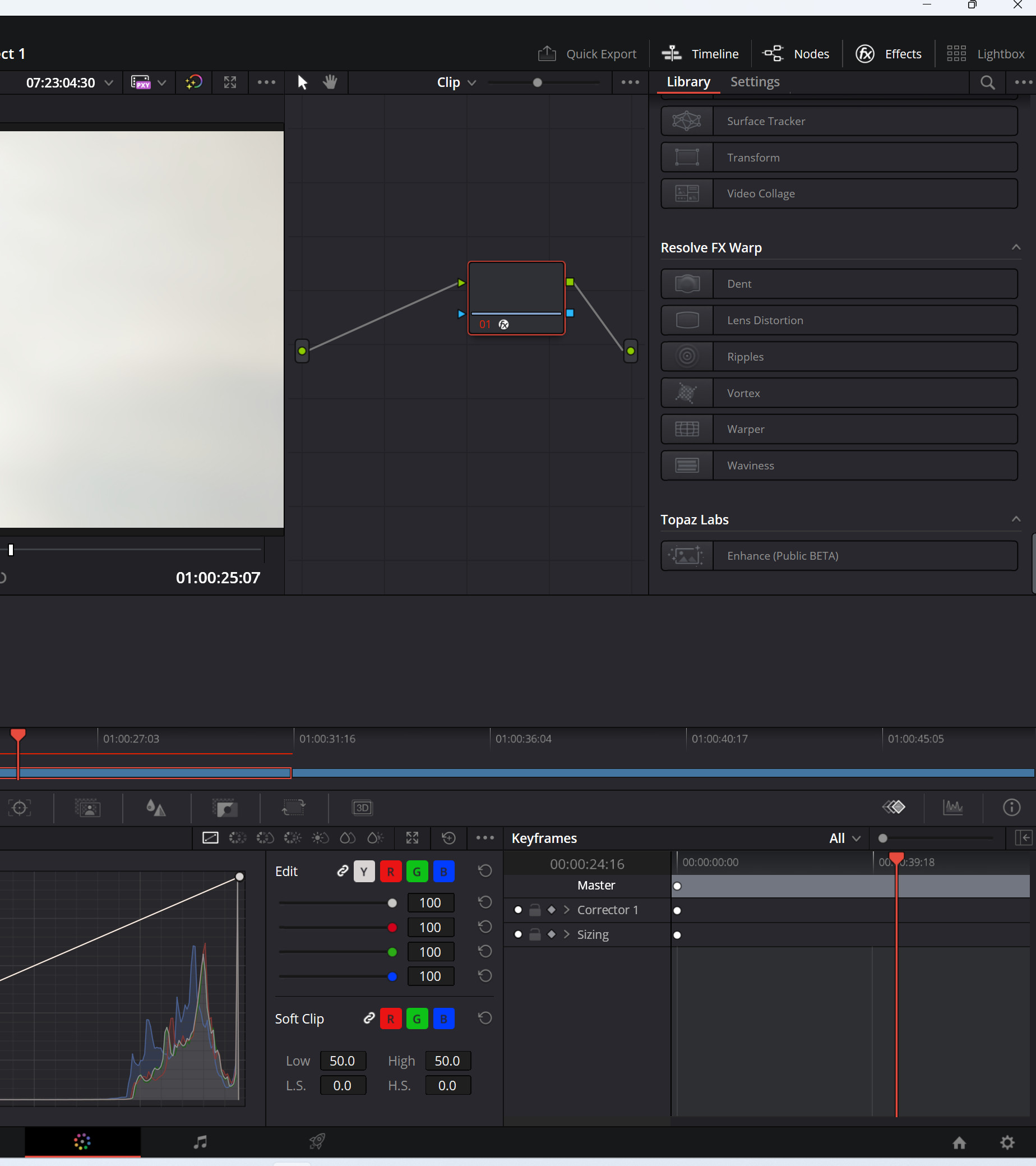Image resolution: width=1036 pixels, height=1166 pixels.
Task: Select the Waviness effect
Action: (x=839, y=466)
